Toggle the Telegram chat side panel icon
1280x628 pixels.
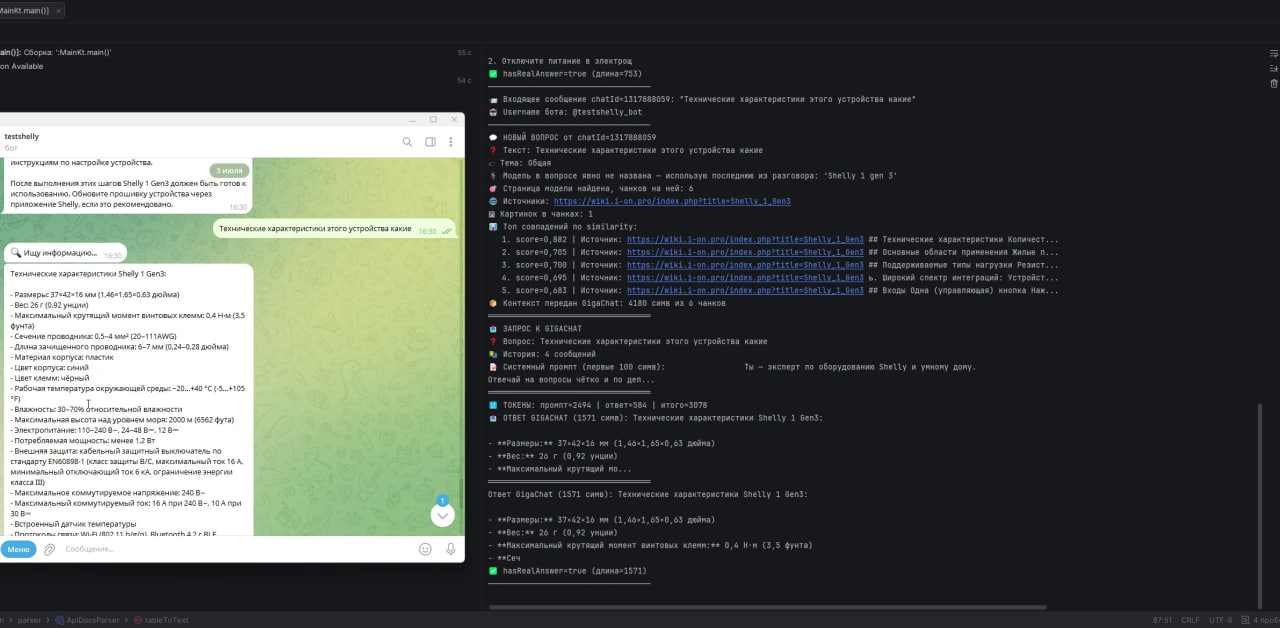point(431,142)
